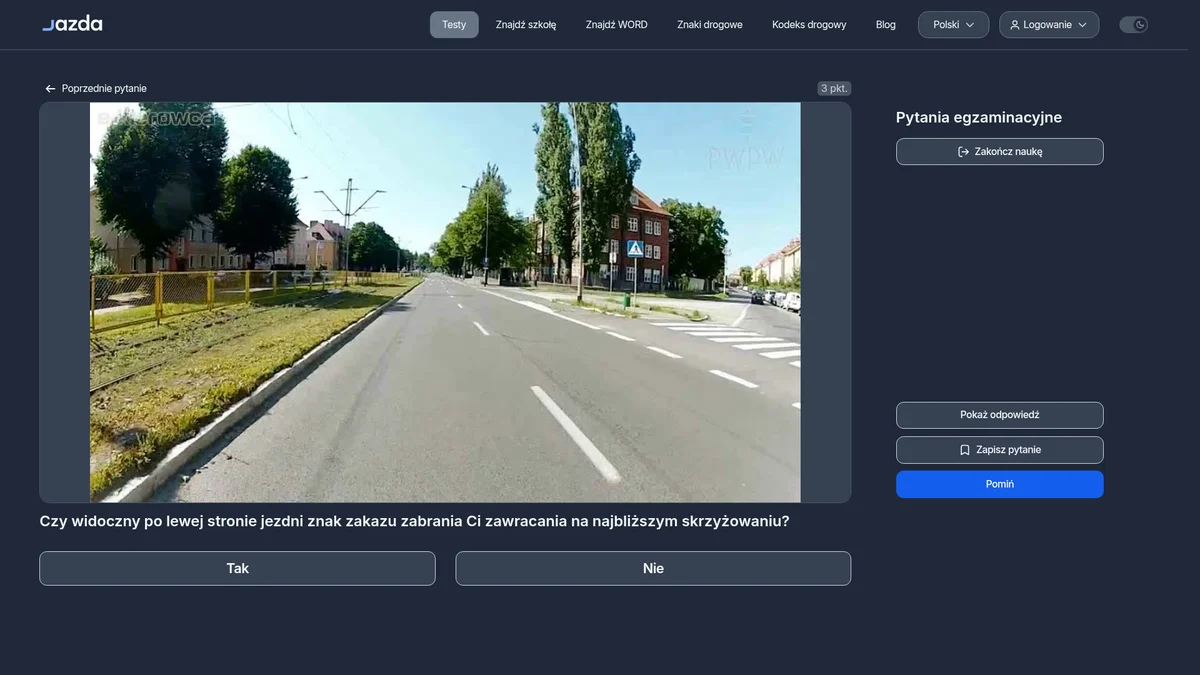This screenshot has width=1200, height=675.
Task: Go to Kodeks drogowy page
Action: click(x=809, y=25)
